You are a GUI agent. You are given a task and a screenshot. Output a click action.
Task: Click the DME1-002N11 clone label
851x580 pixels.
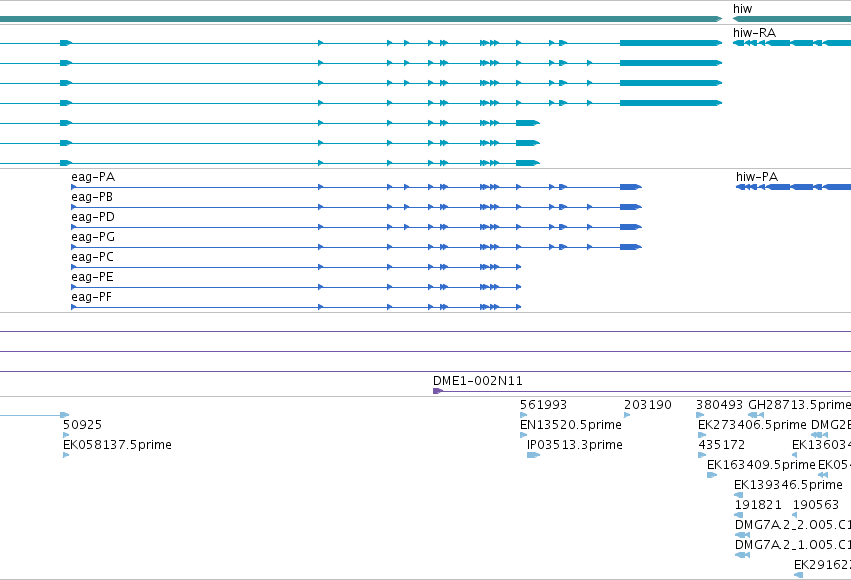pyautogui.click(x=478, y=381)
